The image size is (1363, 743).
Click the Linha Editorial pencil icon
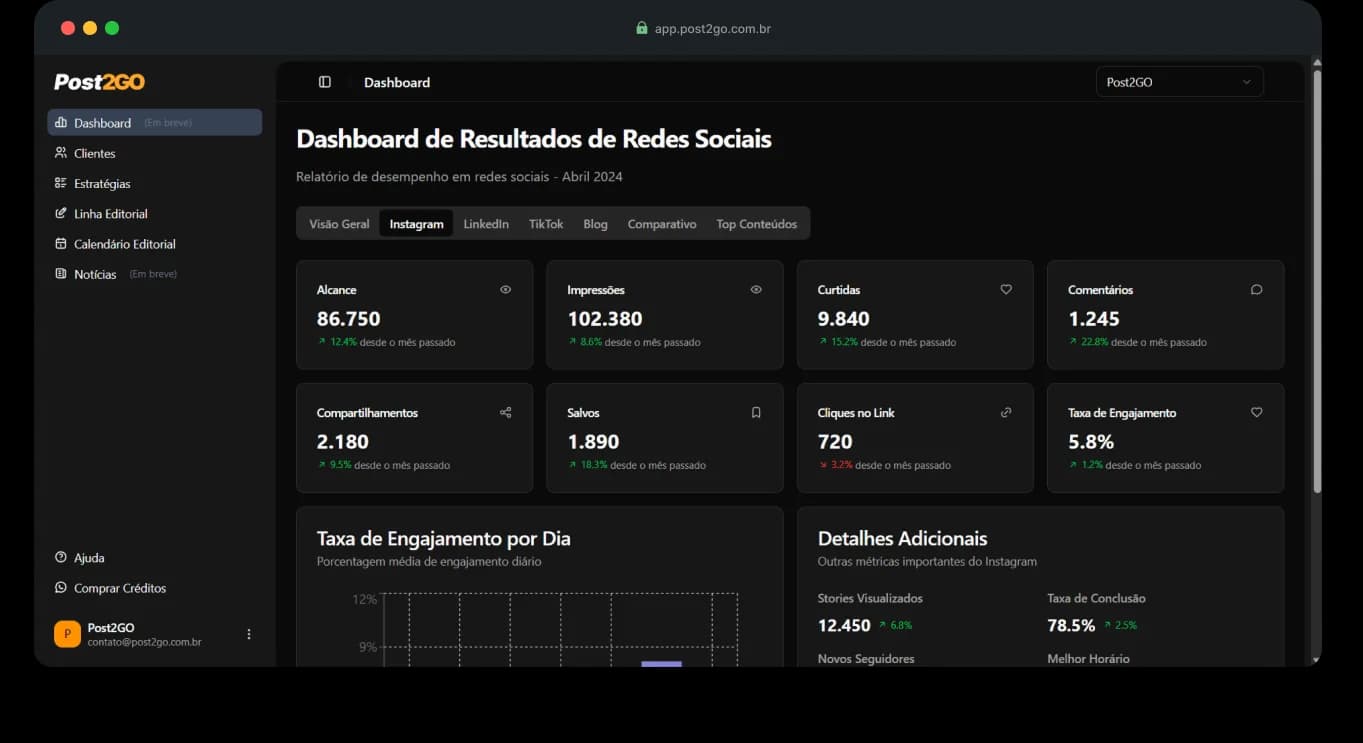pos(61,213)
